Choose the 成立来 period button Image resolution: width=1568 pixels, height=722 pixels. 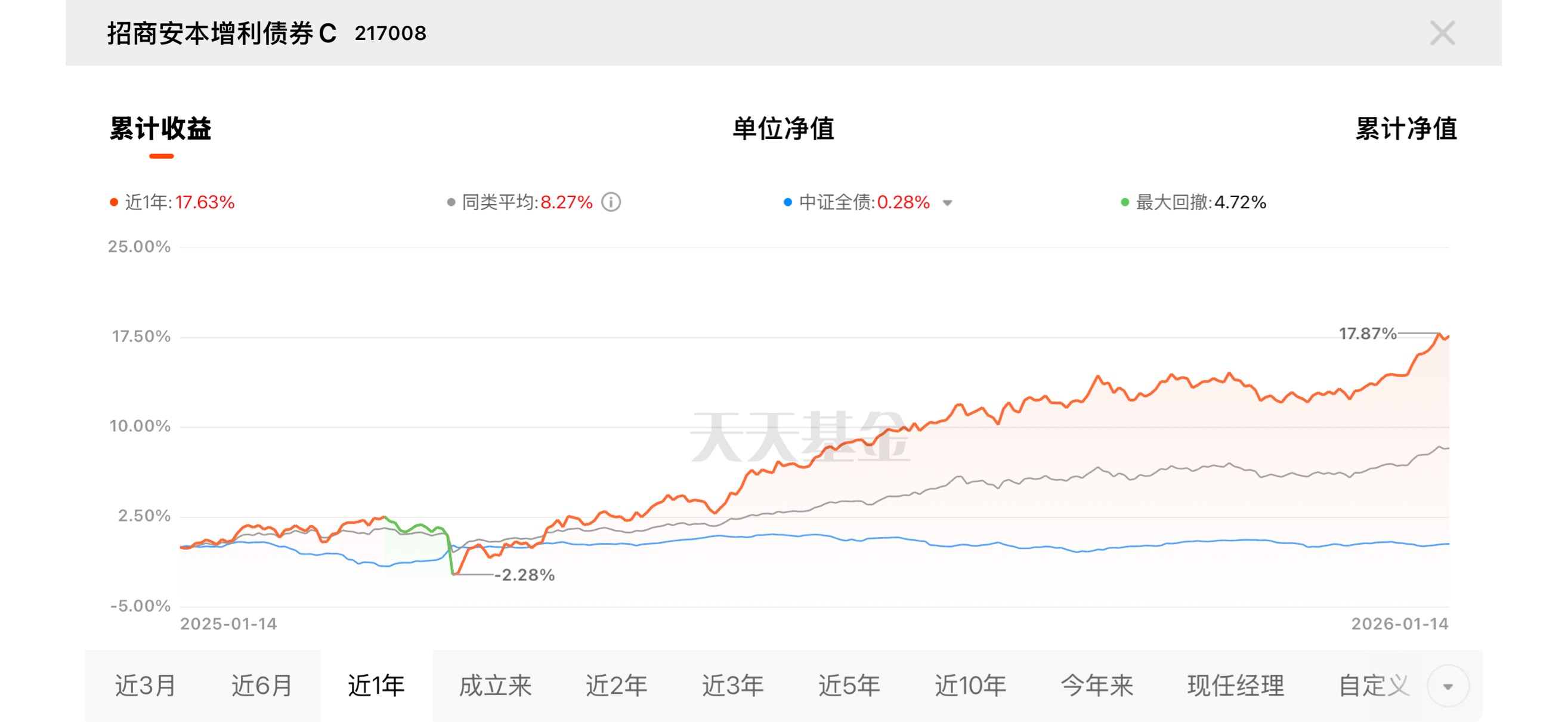(495, 686)
